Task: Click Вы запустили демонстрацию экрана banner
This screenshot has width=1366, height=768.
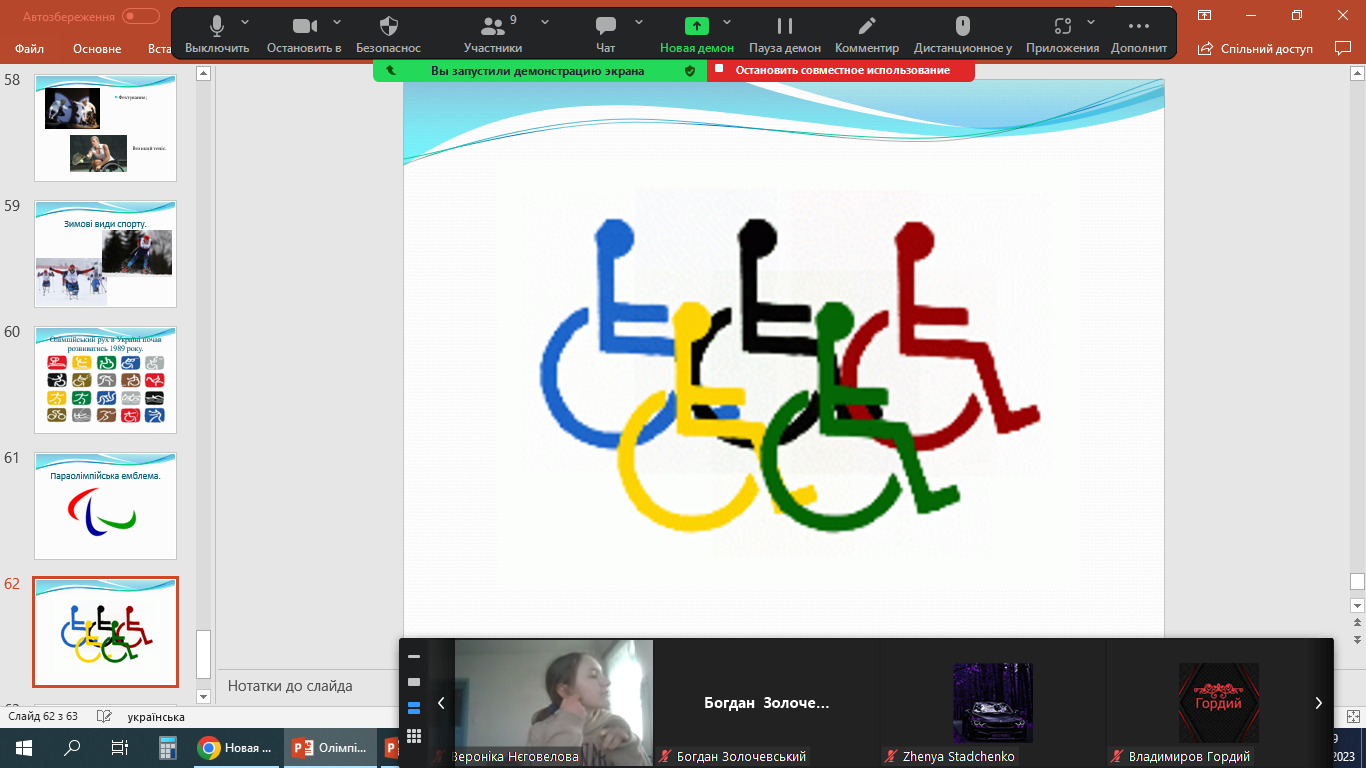Action: coord(537,71)
